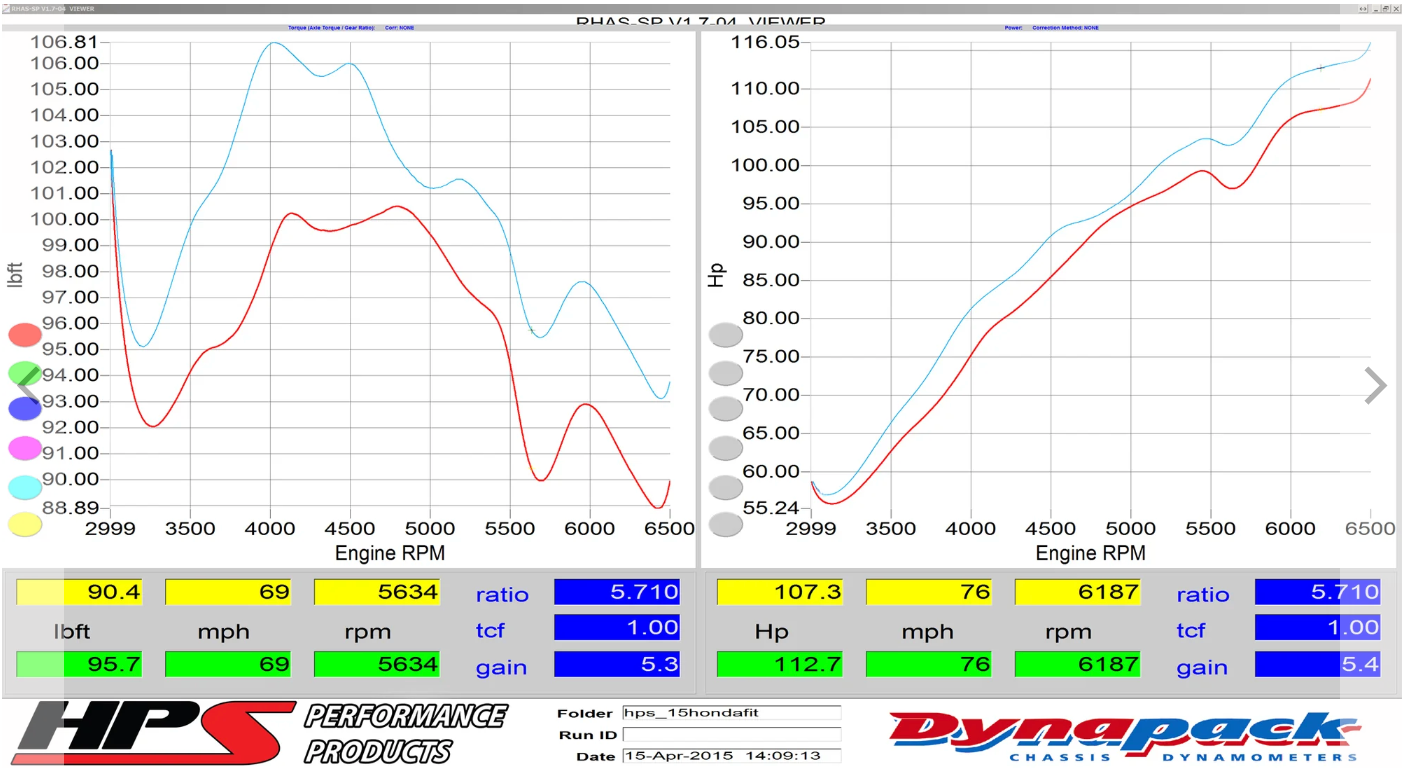Click the torque panel tcf 1.00 field

pyautogui.click(x=617, y=628)
